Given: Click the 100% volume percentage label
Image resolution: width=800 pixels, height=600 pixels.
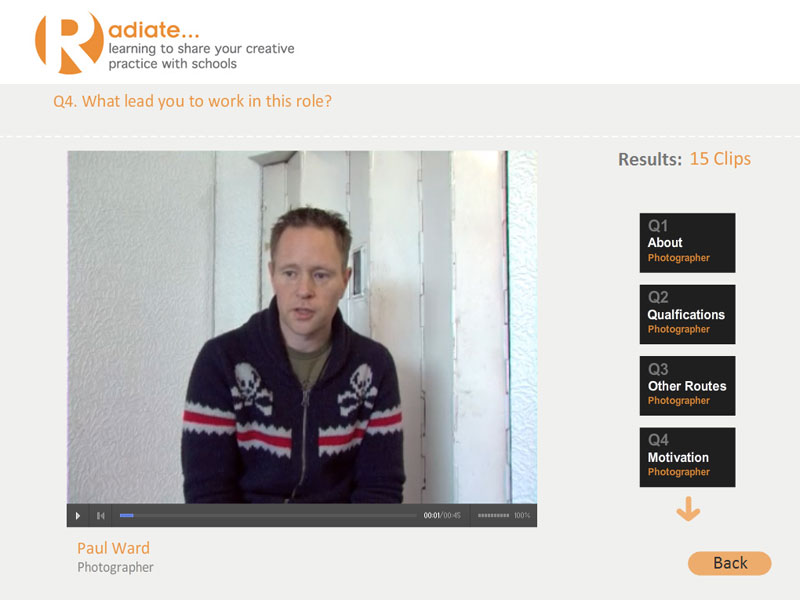Looking at the screenshot, I should tap(522, 516).
